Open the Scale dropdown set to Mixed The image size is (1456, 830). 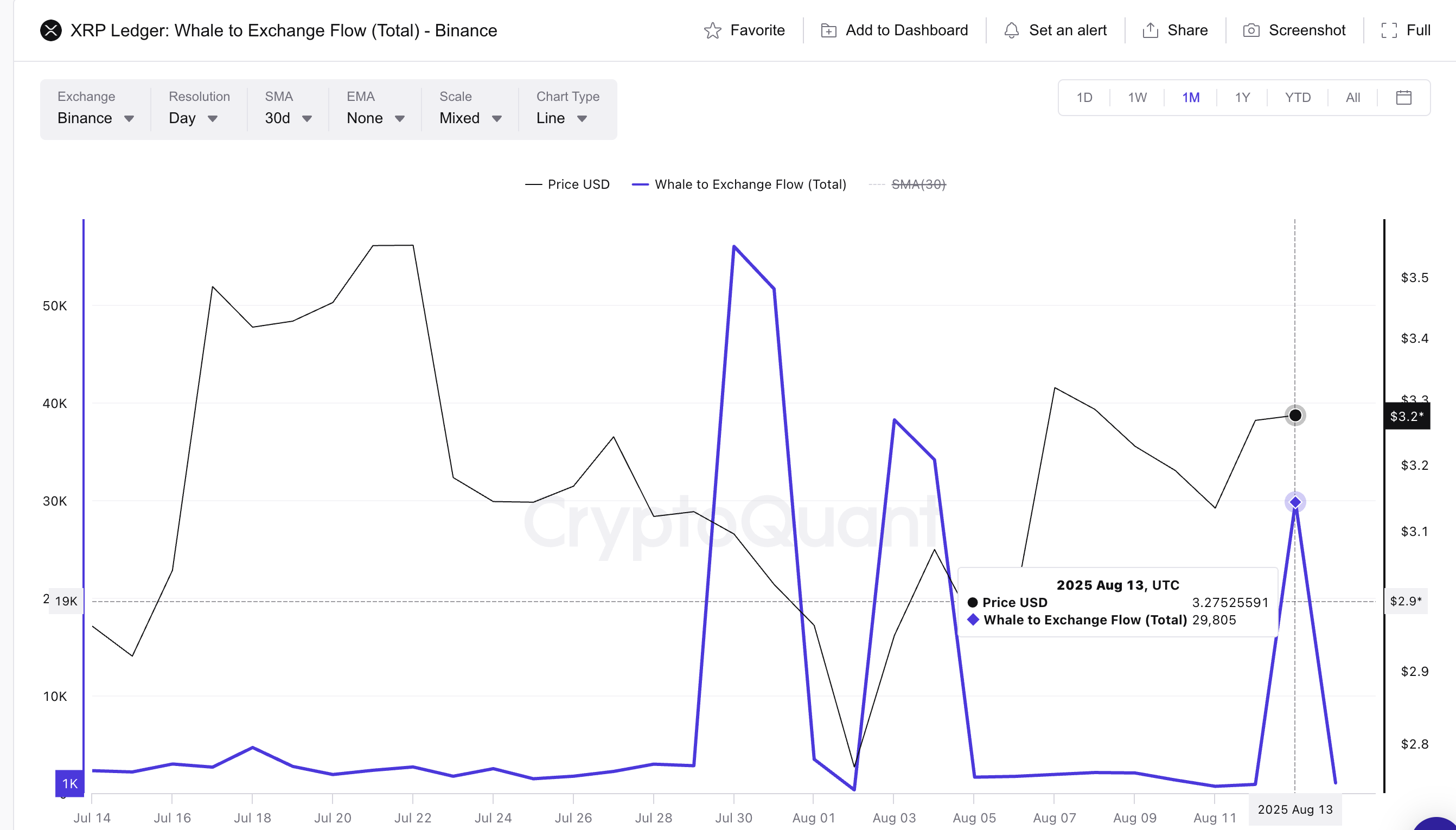469,119
